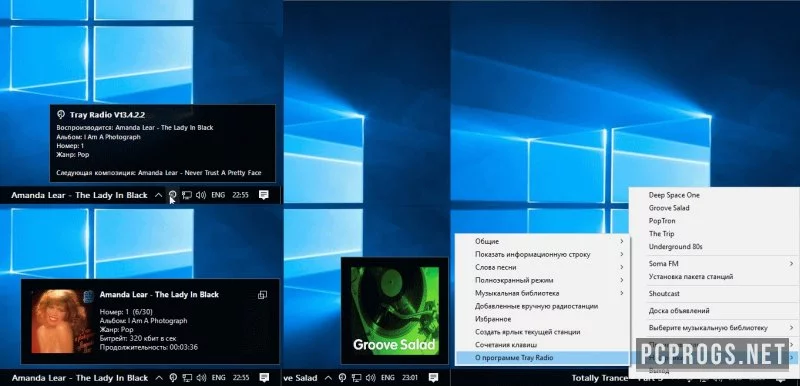
Task: Click the Tray Radio logo in the V13.4.2.2 tooltip
Action: coord(61,115)
